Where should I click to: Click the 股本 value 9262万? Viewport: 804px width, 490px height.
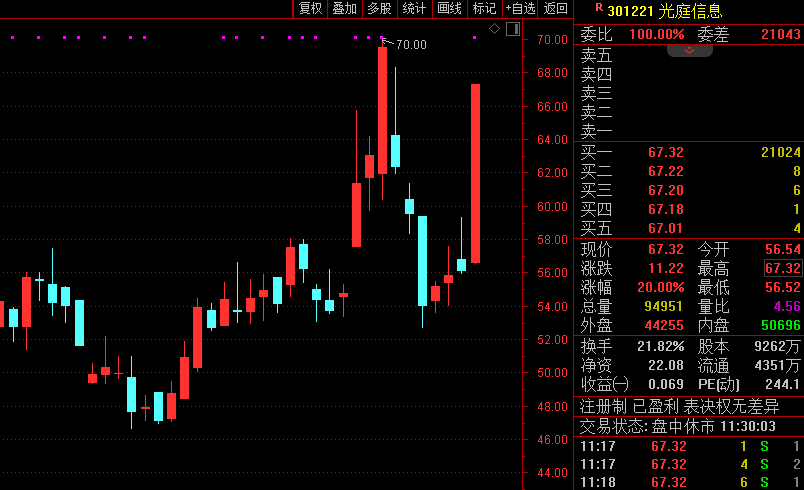click(x=777, y=346)
